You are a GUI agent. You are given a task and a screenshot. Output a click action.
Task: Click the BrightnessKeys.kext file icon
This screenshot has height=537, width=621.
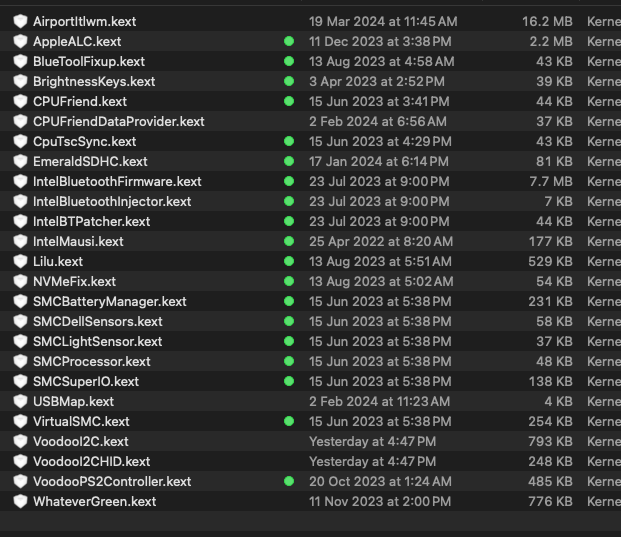tap(20, 81)
